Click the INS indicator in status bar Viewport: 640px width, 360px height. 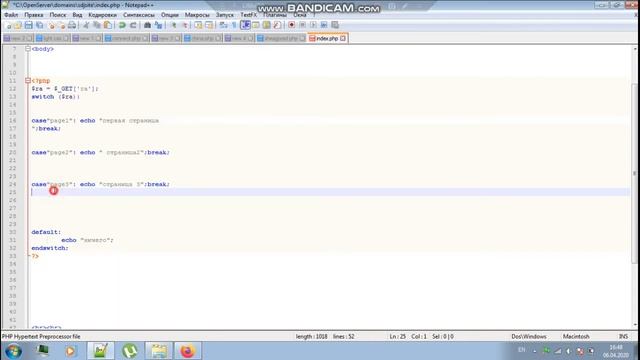623,337
